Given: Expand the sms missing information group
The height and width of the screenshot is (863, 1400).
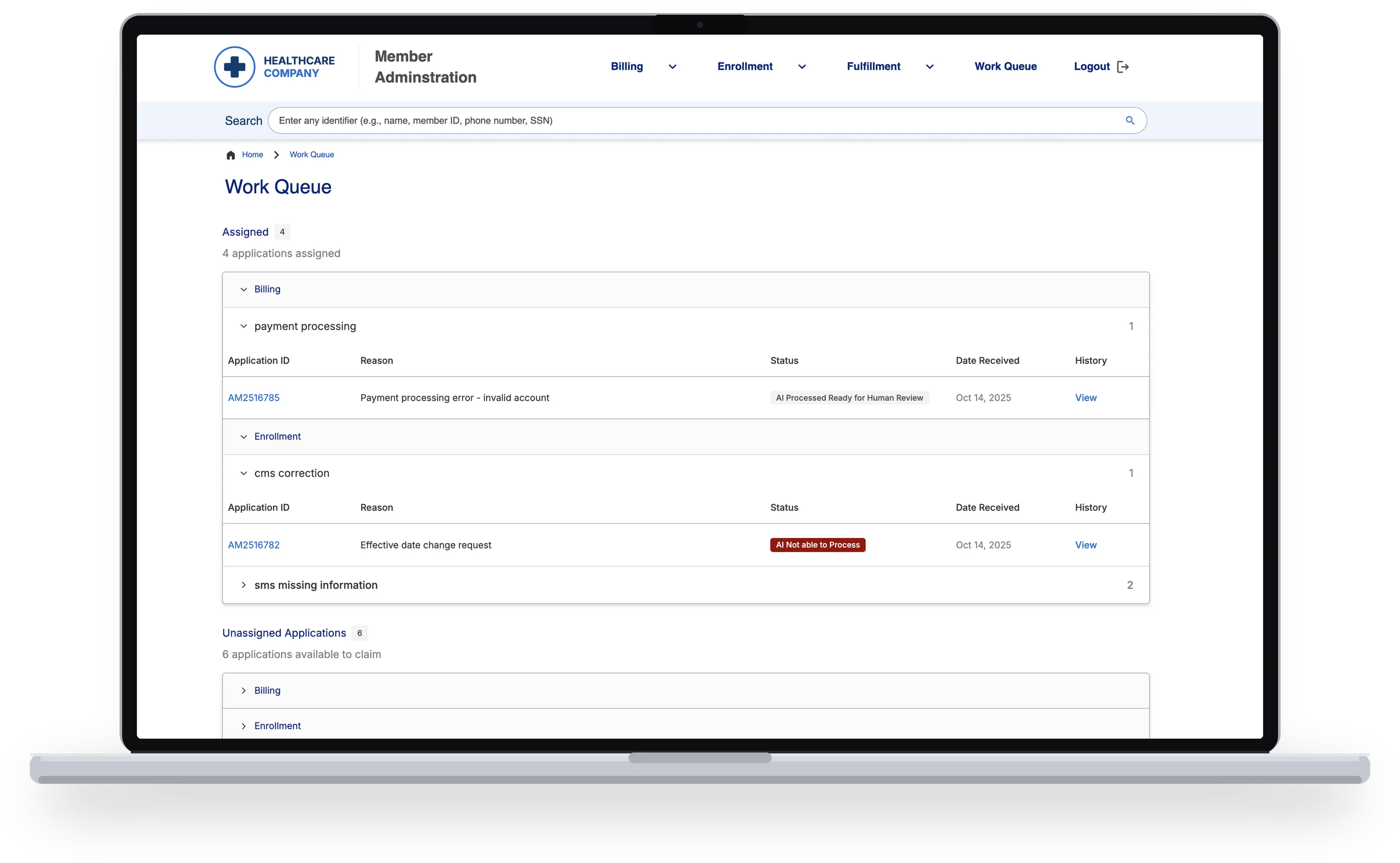Looking at the screenshot, I should (x=243, y=585).
